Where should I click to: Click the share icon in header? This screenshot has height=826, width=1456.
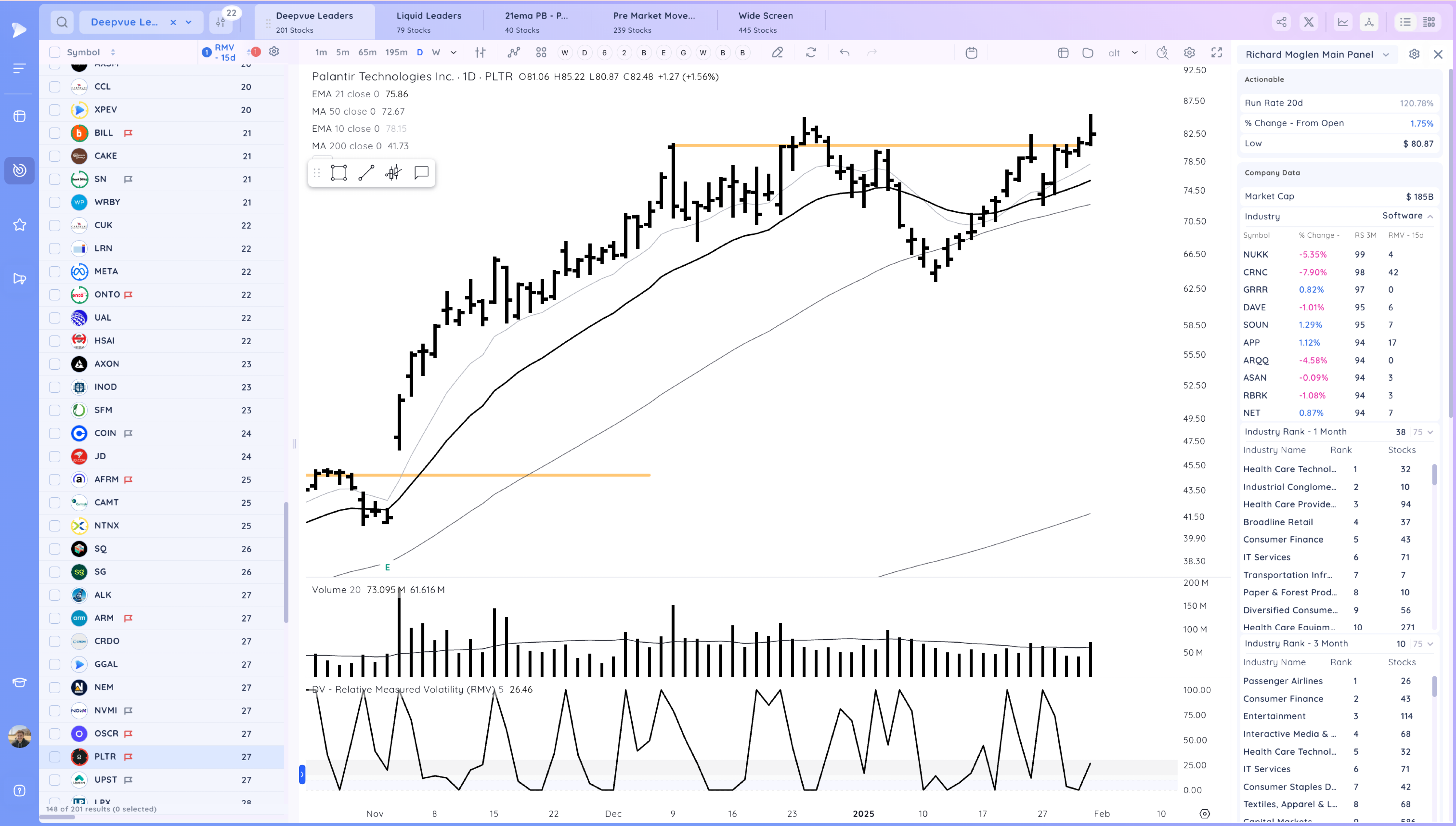pyautogui.click(x=1281, y=22)
